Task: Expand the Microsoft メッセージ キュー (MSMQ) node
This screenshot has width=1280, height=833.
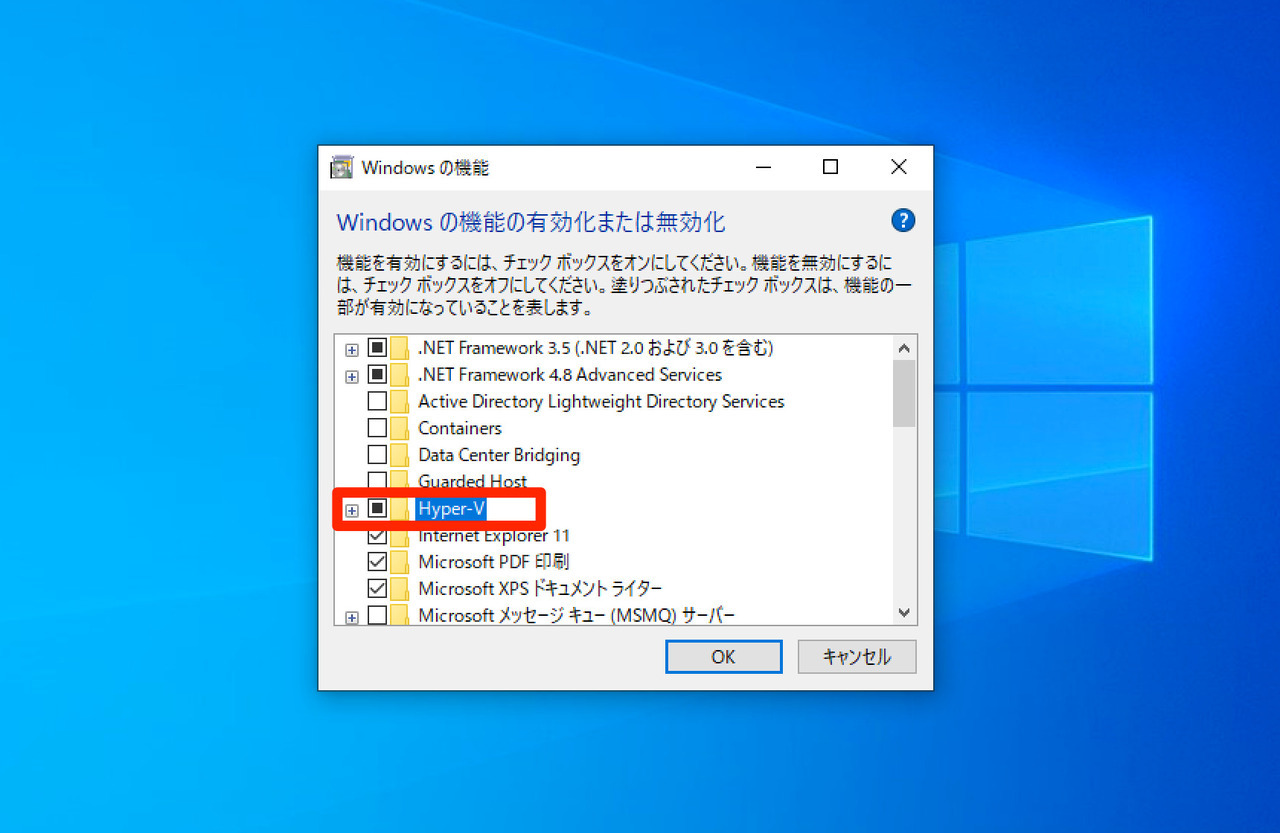Action: click(x=351, y=618)
